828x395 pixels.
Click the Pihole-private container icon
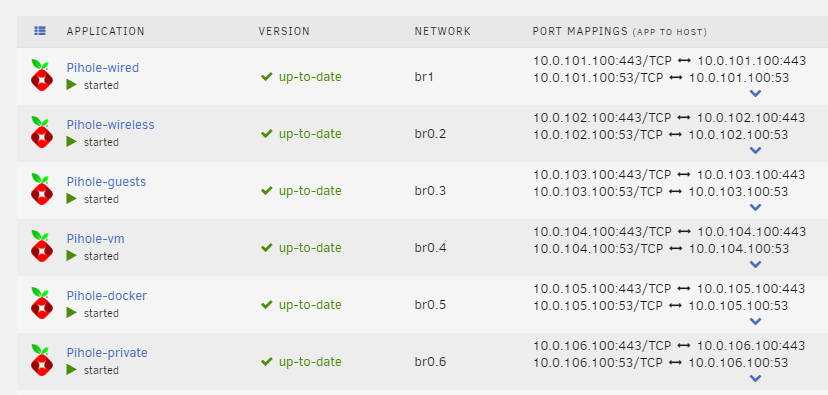(42, 360)
